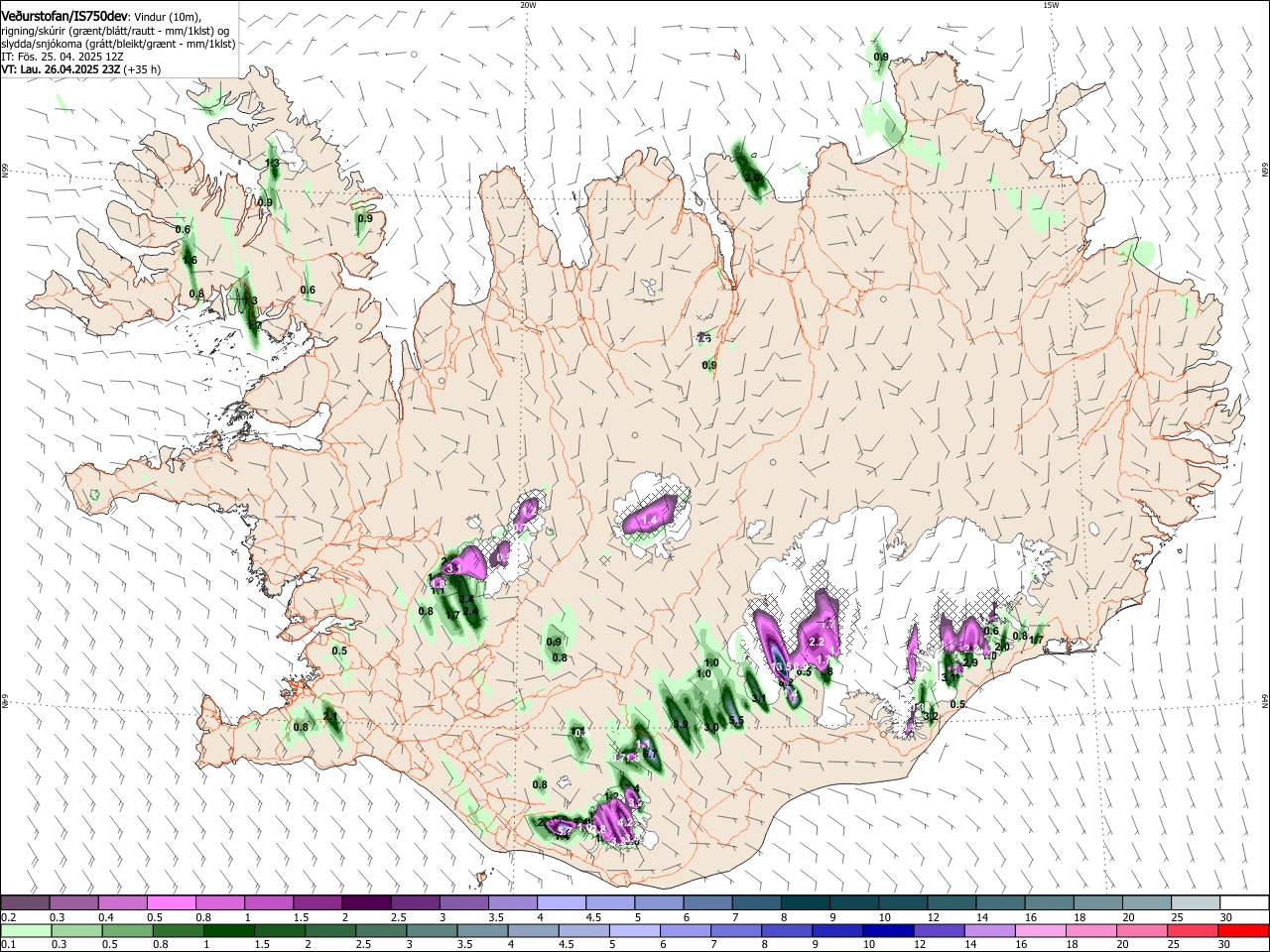Pick the 7–8 blue rain legend swatch
This screenshot has height=952, width=1270.
[736, 930]
